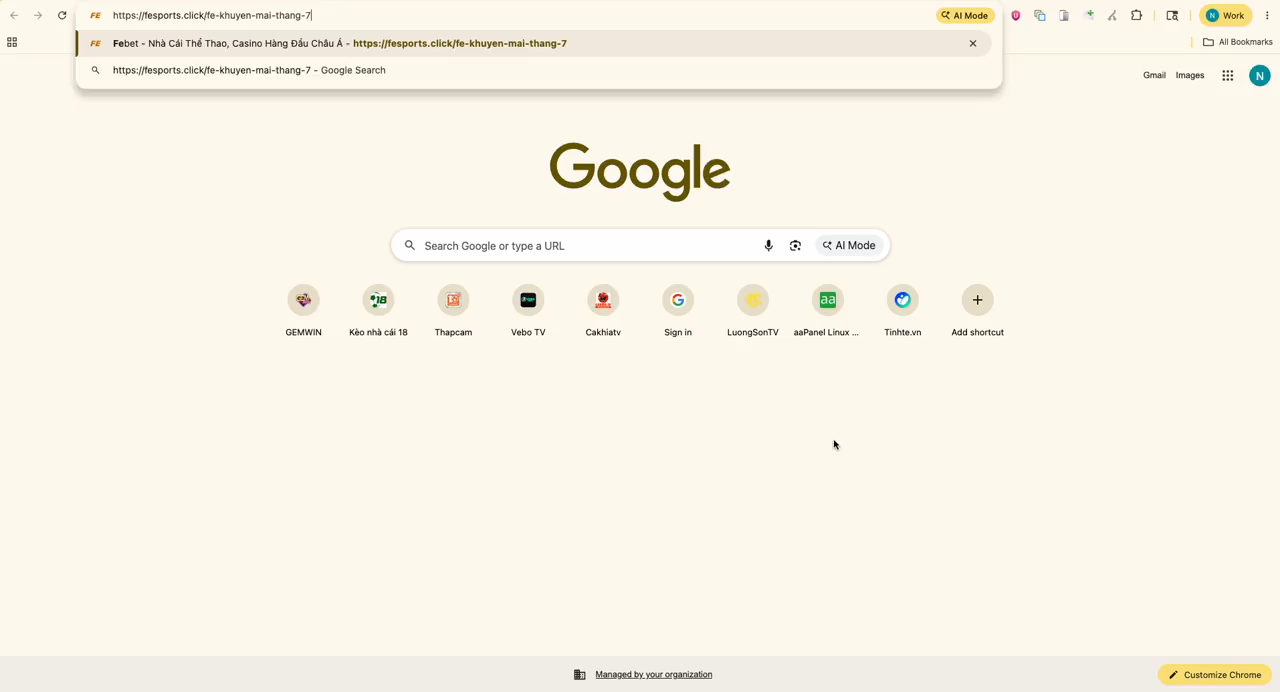The width and height of the screenshot is (1280, 692).
Task: Select the Google Search suggestion row
Action: [534, 70]
